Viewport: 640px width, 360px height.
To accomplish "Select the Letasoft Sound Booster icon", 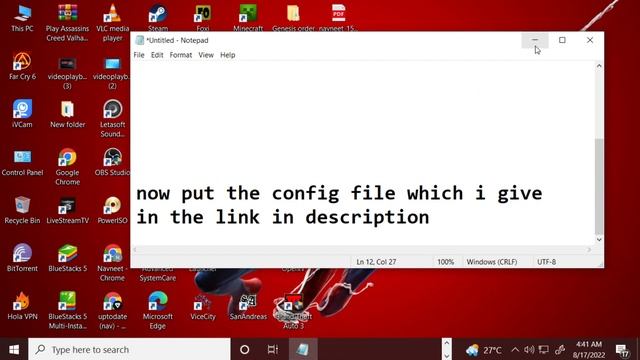I will 112,119.
